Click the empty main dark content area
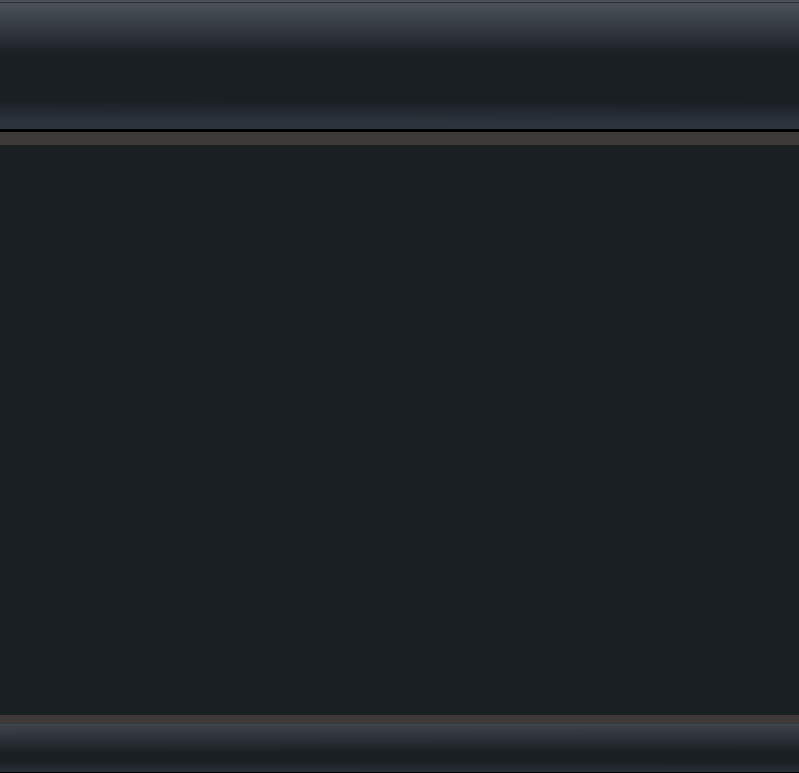Screen dimensions: 799x773 pyautogui.click(x=400, y=431)
